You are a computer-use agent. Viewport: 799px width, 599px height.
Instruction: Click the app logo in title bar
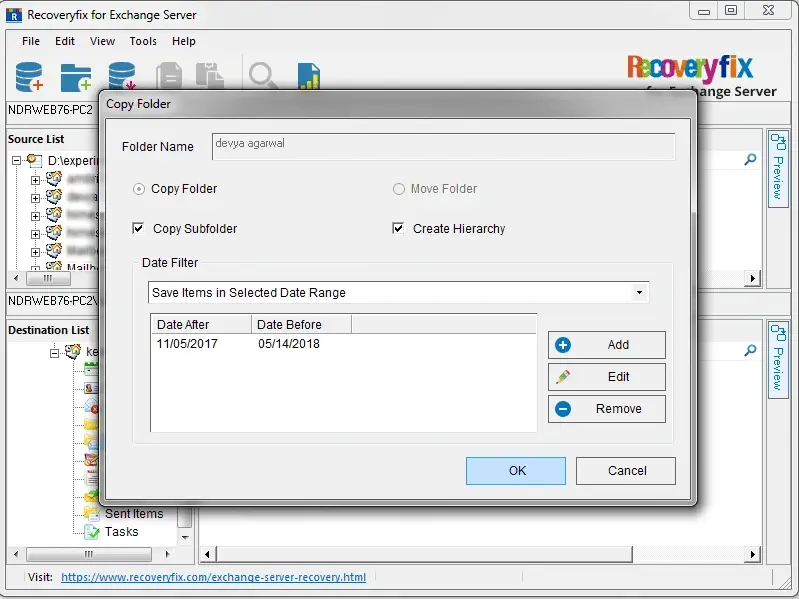click(x=14, y=15)
